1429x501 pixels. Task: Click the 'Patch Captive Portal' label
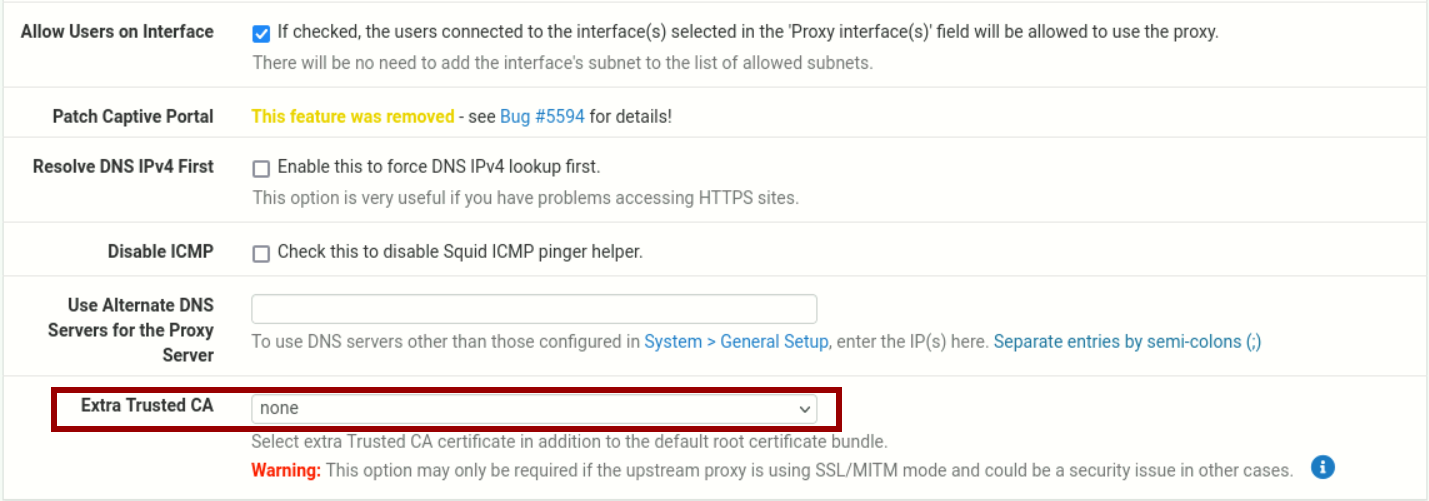pos(133,116)
